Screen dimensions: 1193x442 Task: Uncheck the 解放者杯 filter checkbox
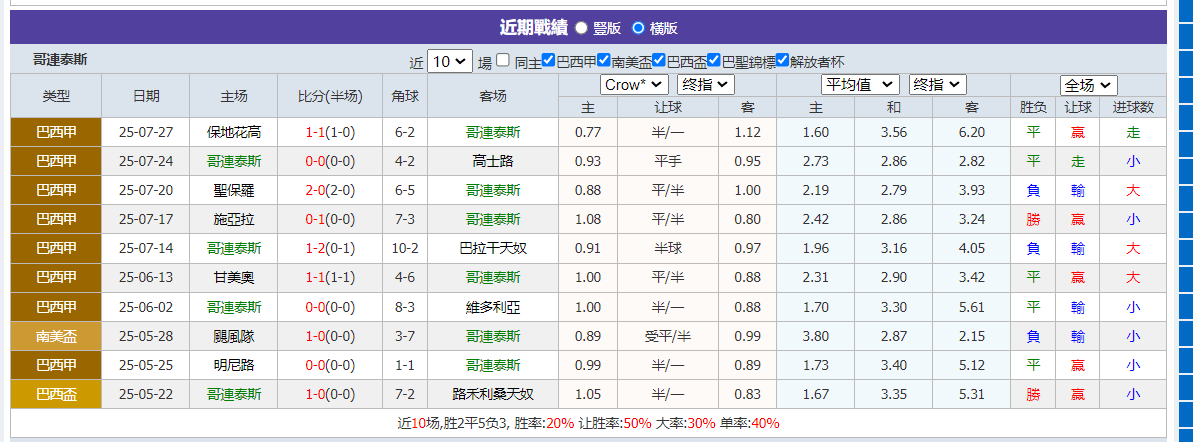click(x=782, y=60)
